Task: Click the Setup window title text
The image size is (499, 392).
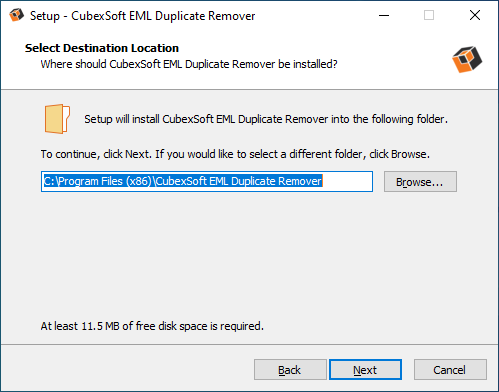Action: [x=143, y=16]
